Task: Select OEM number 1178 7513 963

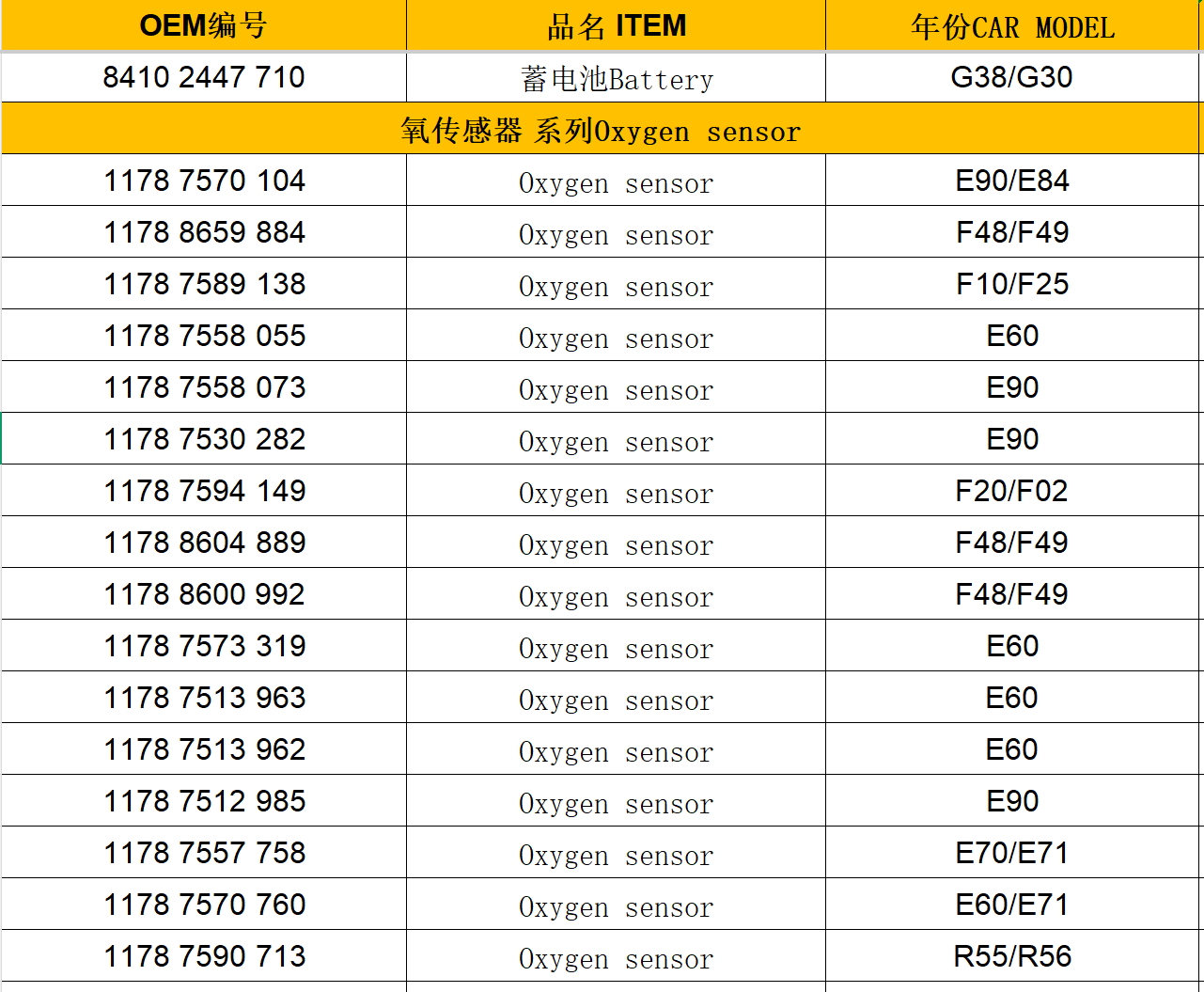Action: point(204,698)
